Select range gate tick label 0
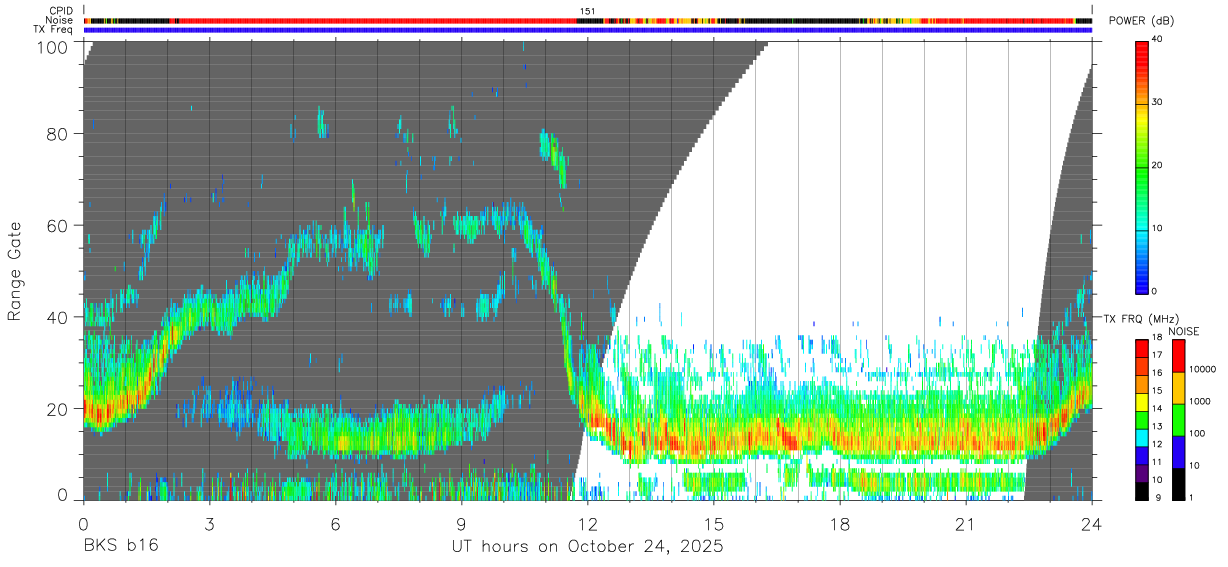Screen dimensions: 1228x567 (x=63, y=495)
